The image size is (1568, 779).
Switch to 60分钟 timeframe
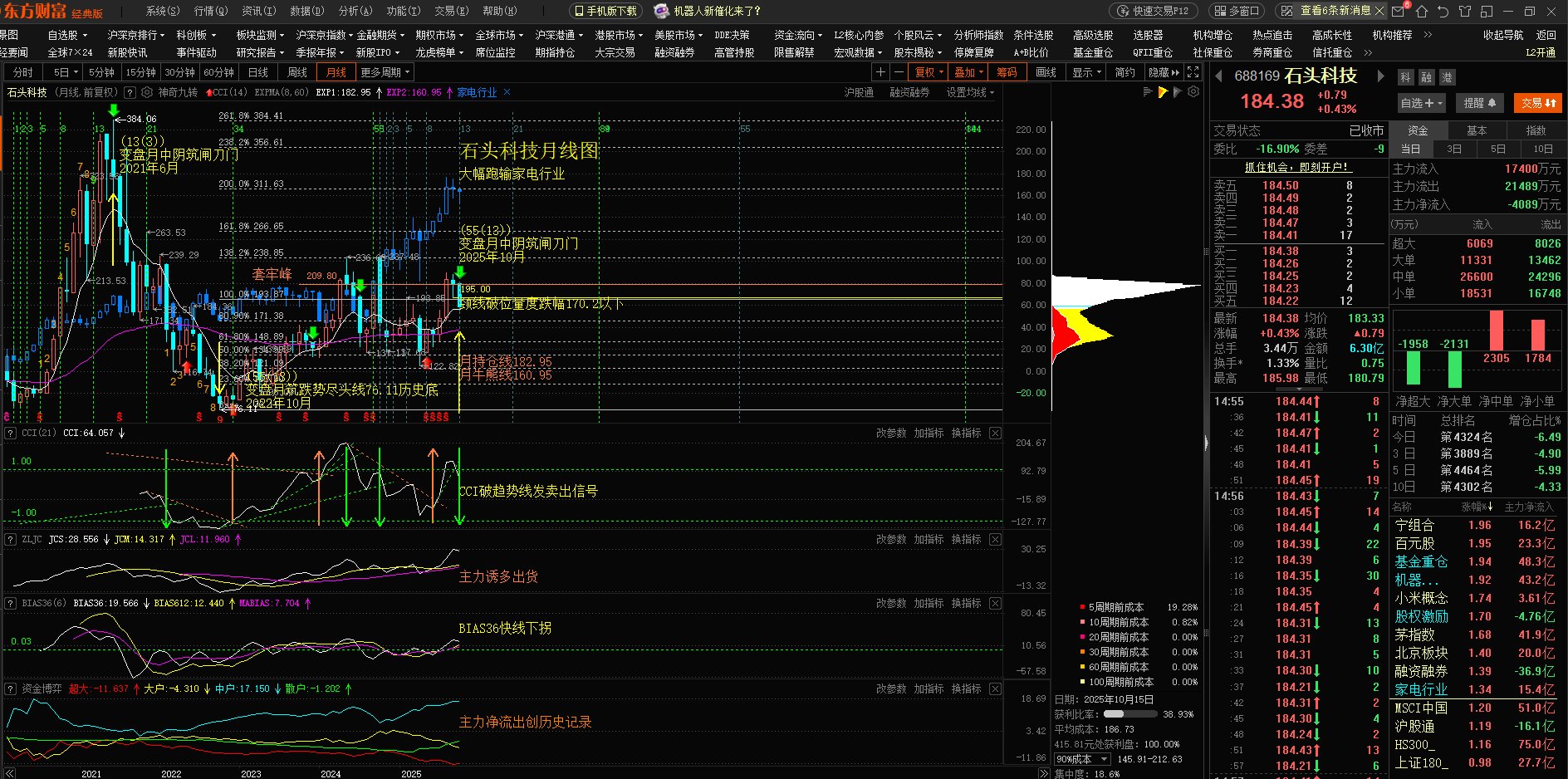pyautogui.click(x=218, y=72)
